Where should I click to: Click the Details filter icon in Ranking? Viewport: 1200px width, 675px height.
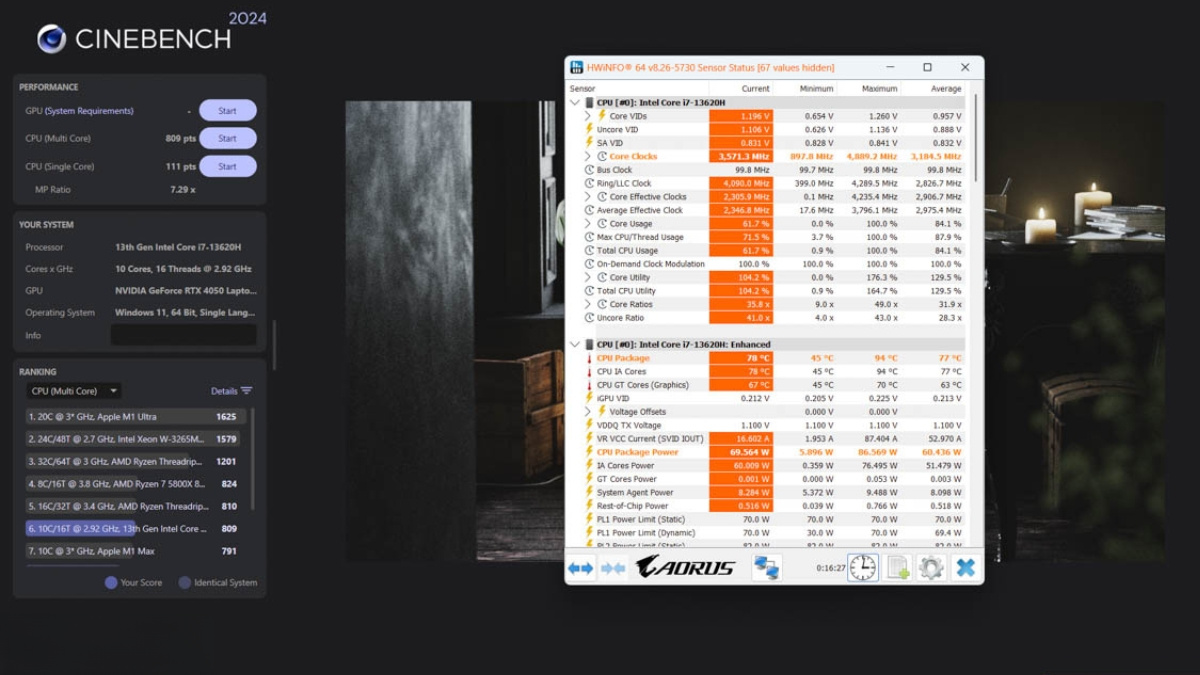246,391
